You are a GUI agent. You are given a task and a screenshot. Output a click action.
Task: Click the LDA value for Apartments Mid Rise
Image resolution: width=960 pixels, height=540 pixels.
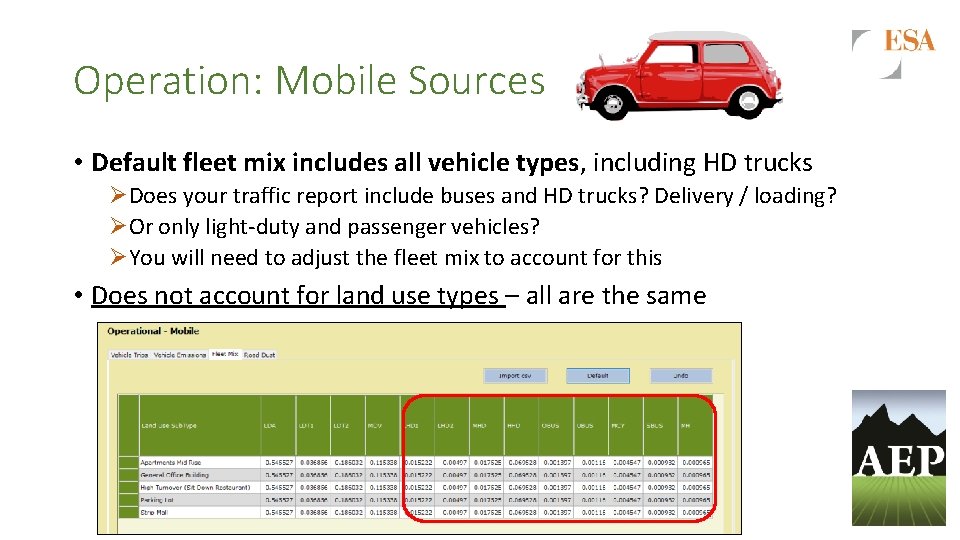(x=279, y=463)
